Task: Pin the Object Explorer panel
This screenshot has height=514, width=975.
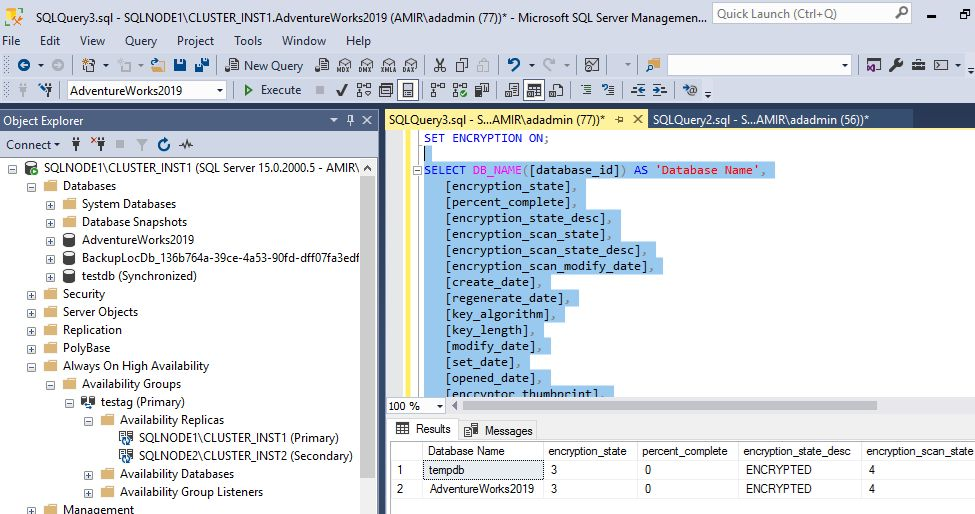Action: [351, 120]
